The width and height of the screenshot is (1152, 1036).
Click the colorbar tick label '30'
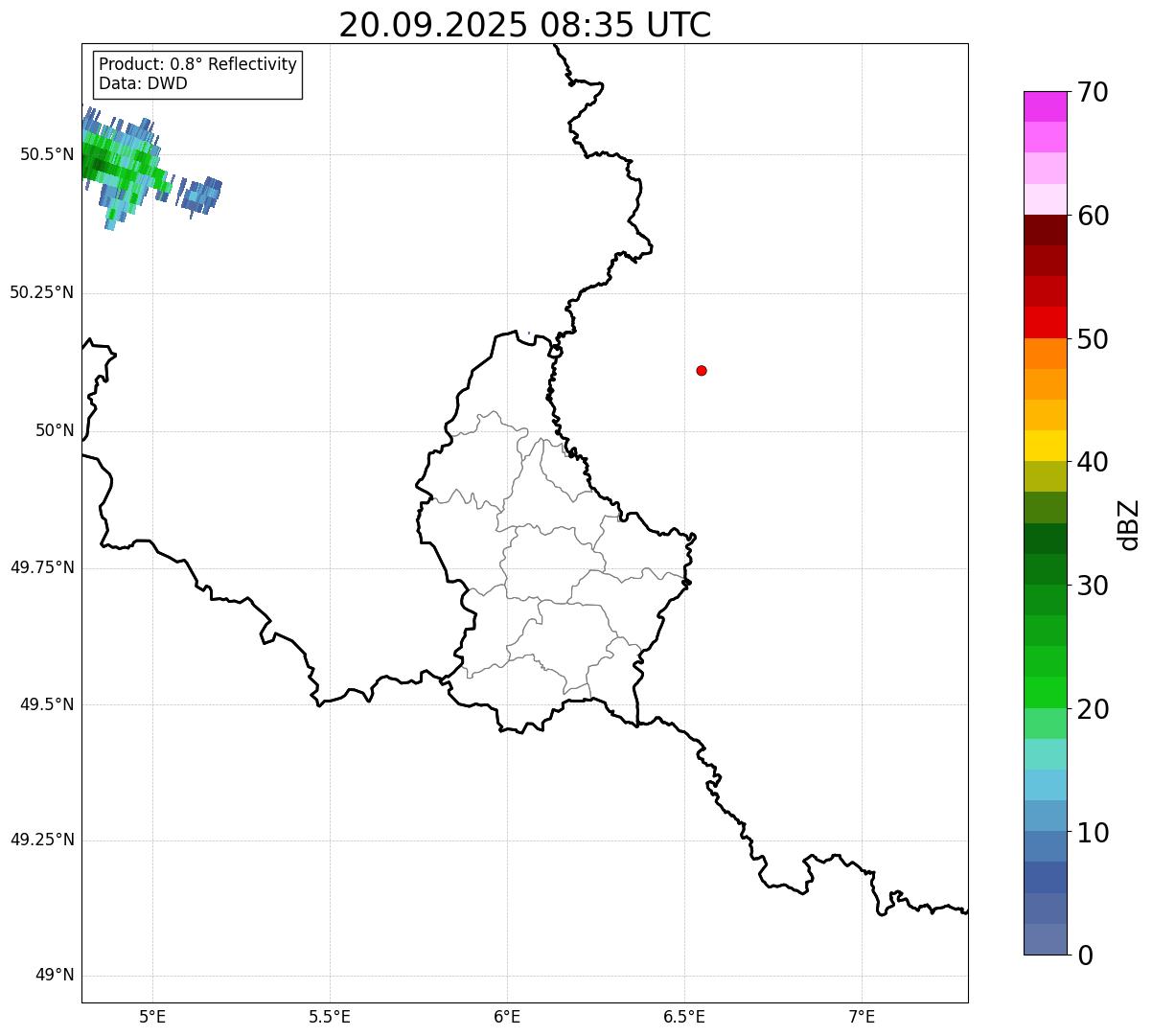(1093, 586)
